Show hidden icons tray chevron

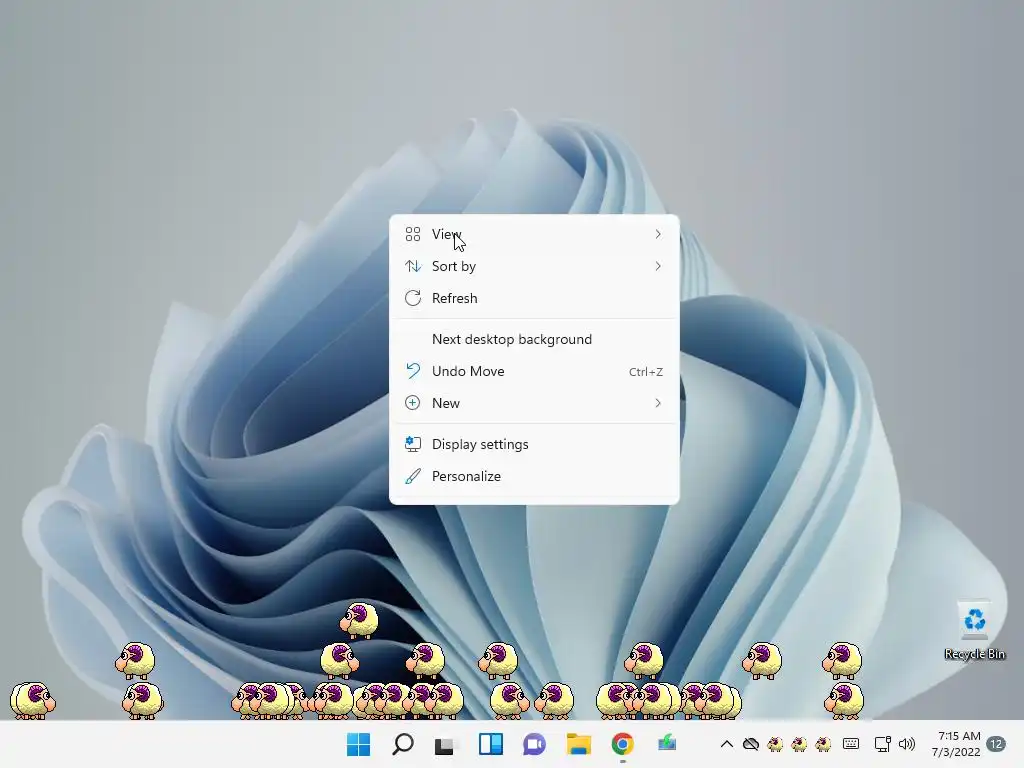coord(726,744)
